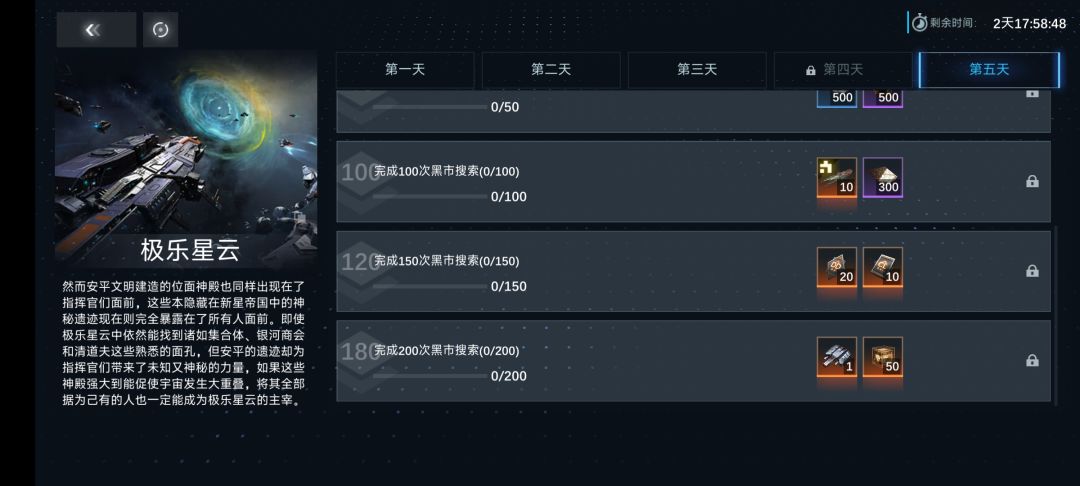Tap the missile reward icon showing 10
This screenshot has width=1080, height=486.
click(837, 177)
